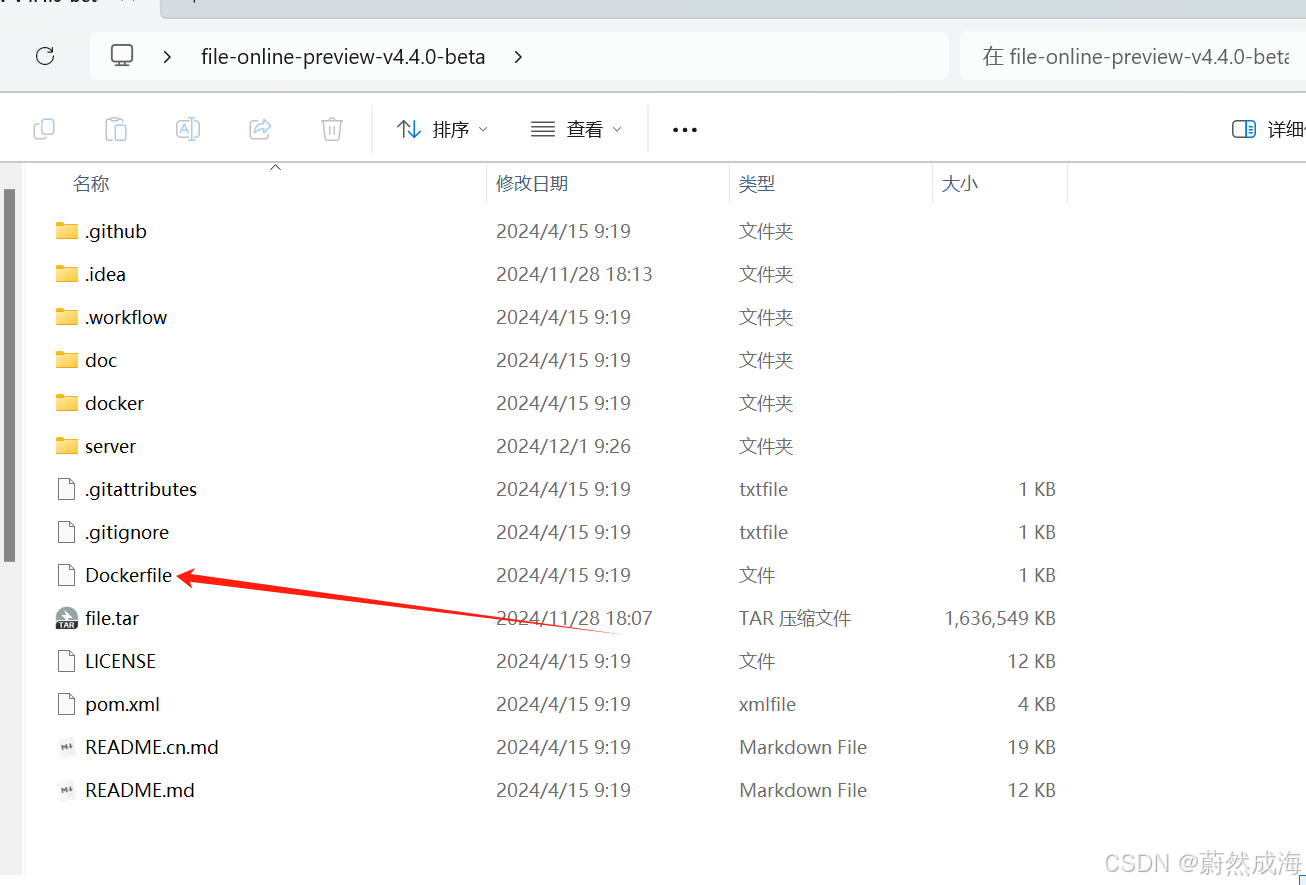The width and height of the screenshot is (1306, 885).
Task: Click the xmlfile type of pom.xml
Action: coord(768,704)
